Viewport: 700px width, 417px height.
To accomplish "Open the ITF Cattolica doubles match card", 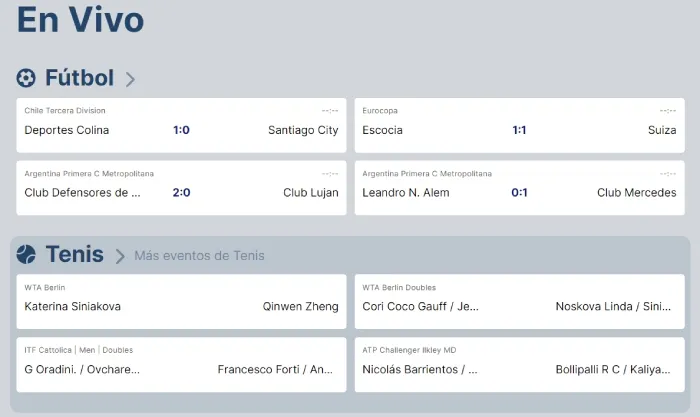I will 181,365.
